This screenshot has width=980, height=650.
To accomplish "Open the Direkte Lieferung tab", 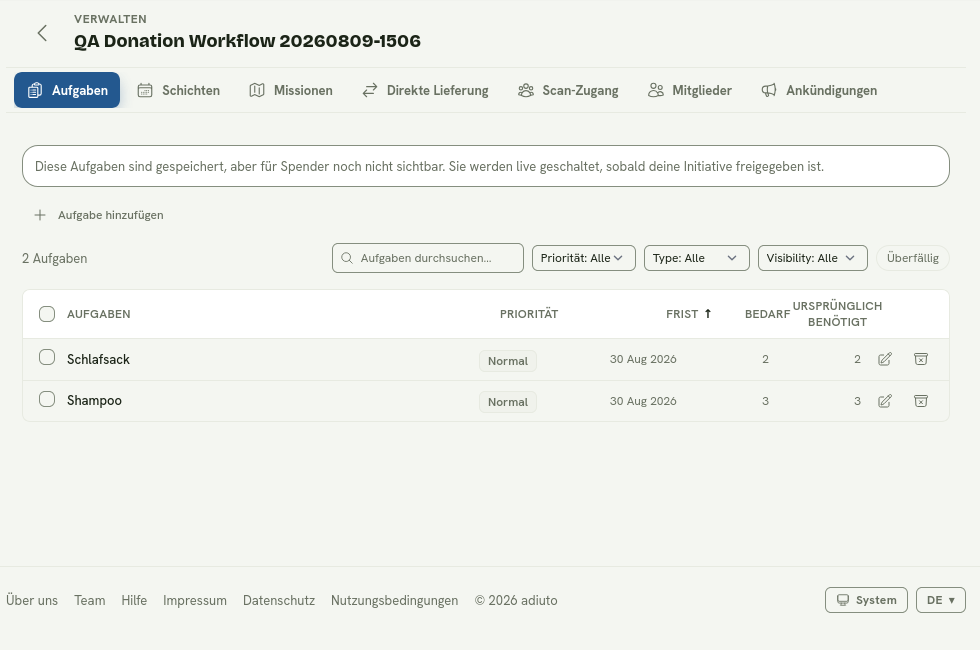I will point(426,90).
